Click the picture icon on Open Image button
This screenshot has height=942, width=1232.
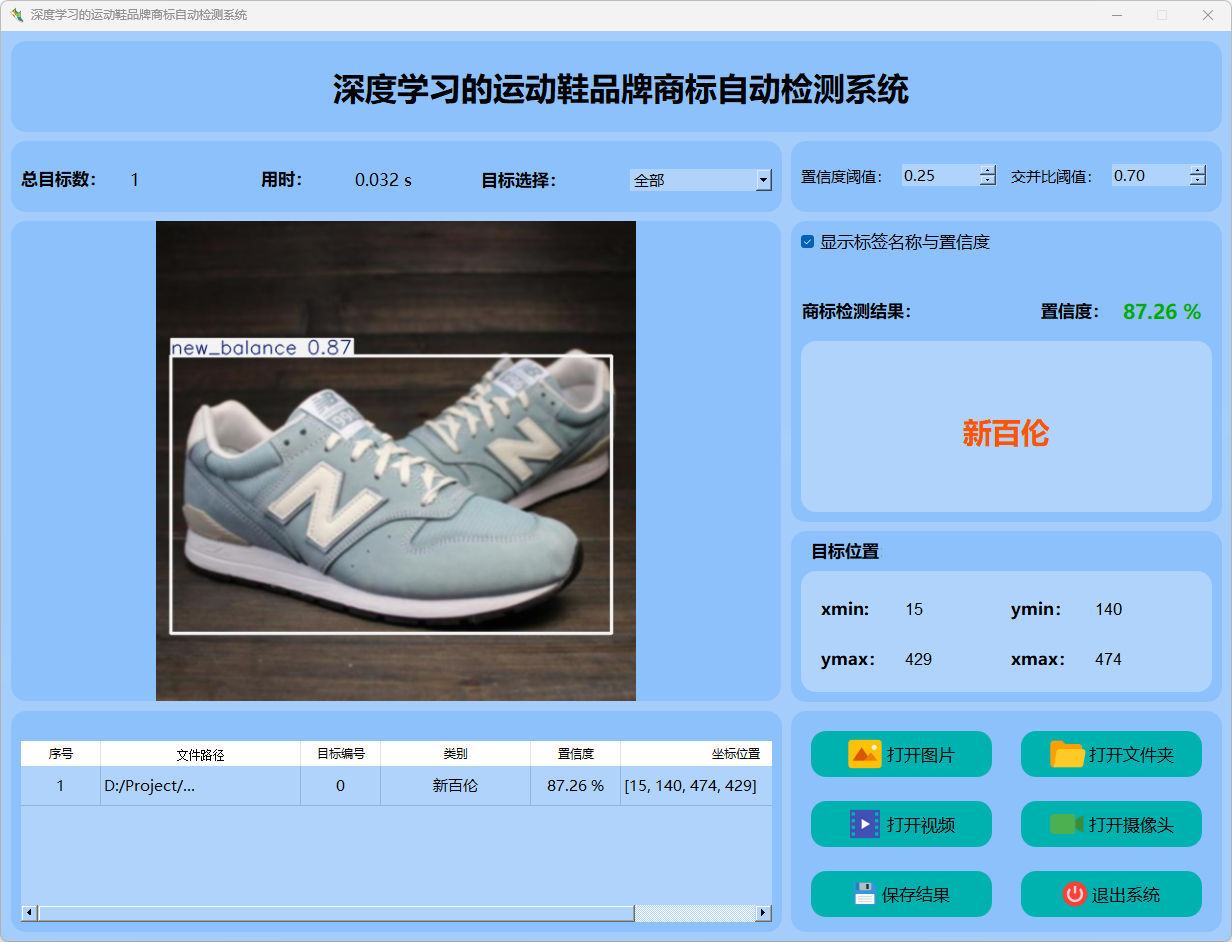coord(864,754)
